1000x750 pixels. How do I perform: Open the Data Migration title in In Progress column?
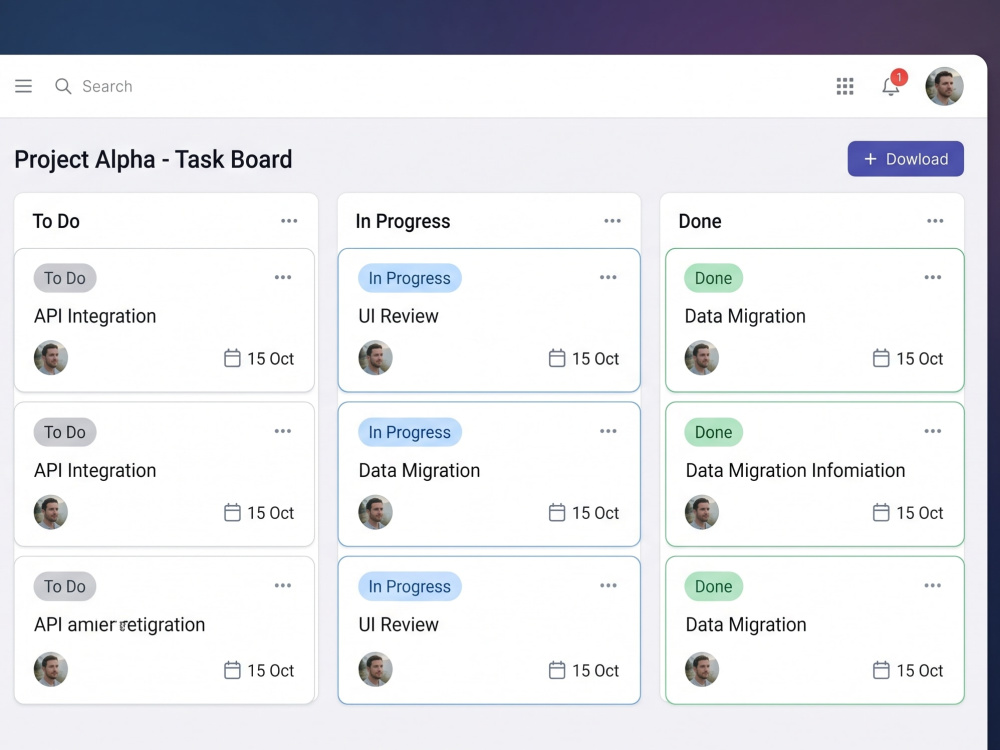point(419,471)
